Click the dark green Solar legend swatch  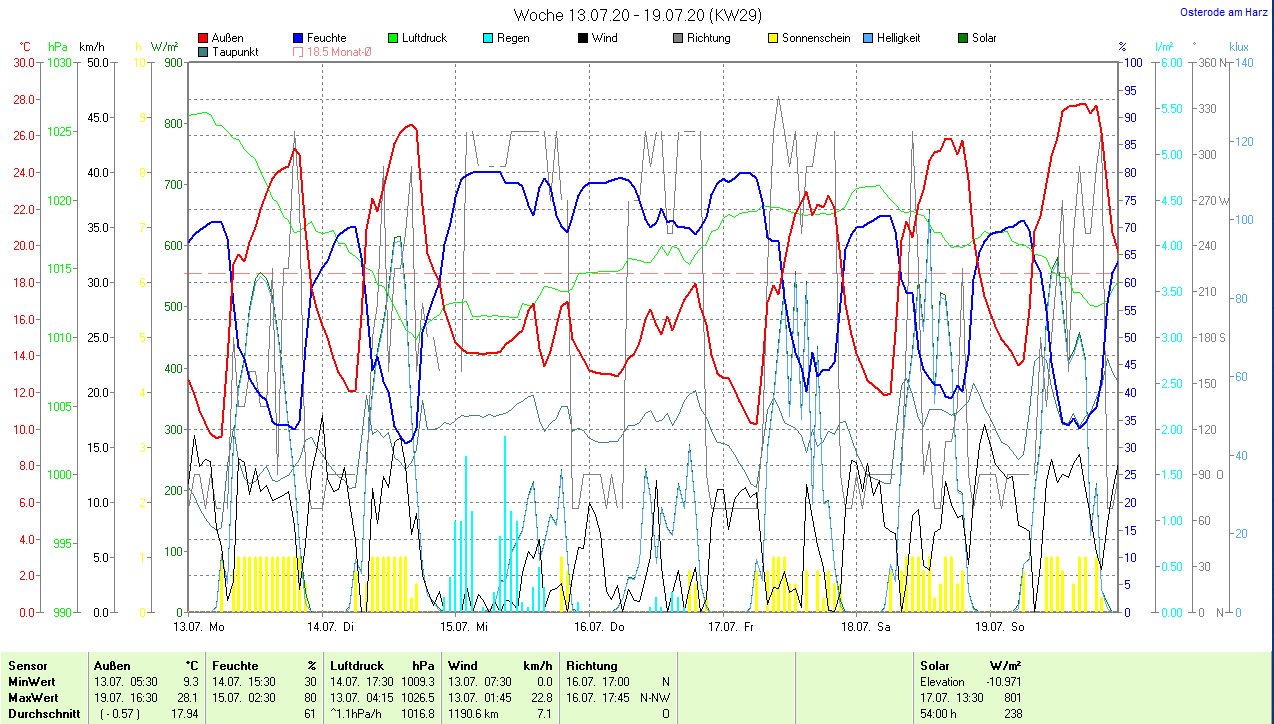pyautogui.click(x=963, y=38)
